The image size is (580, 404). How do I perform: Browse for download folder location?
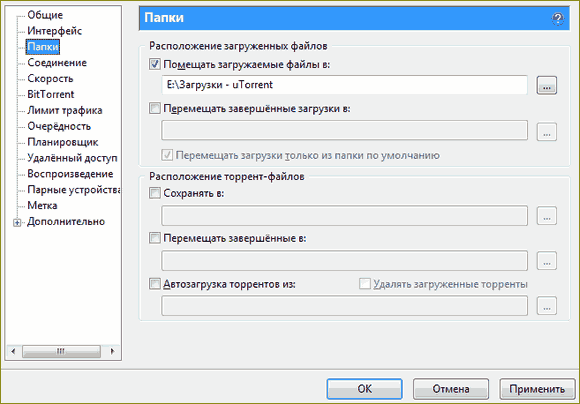click(x=547, y=85)
